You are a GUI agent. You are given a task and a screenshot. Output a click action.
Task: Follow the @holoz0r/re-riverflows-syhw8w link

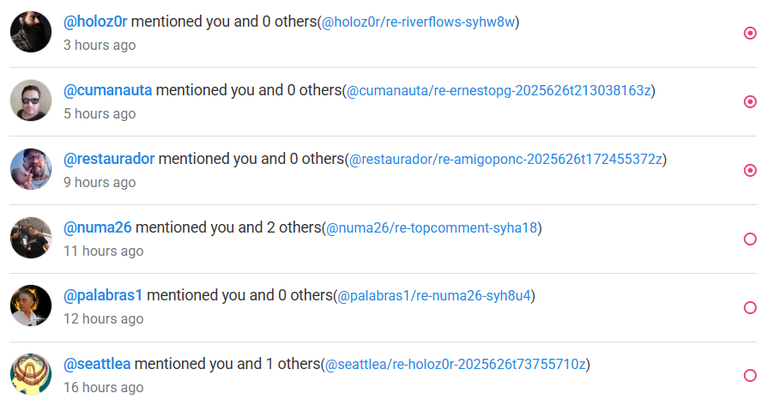[418, 22]
